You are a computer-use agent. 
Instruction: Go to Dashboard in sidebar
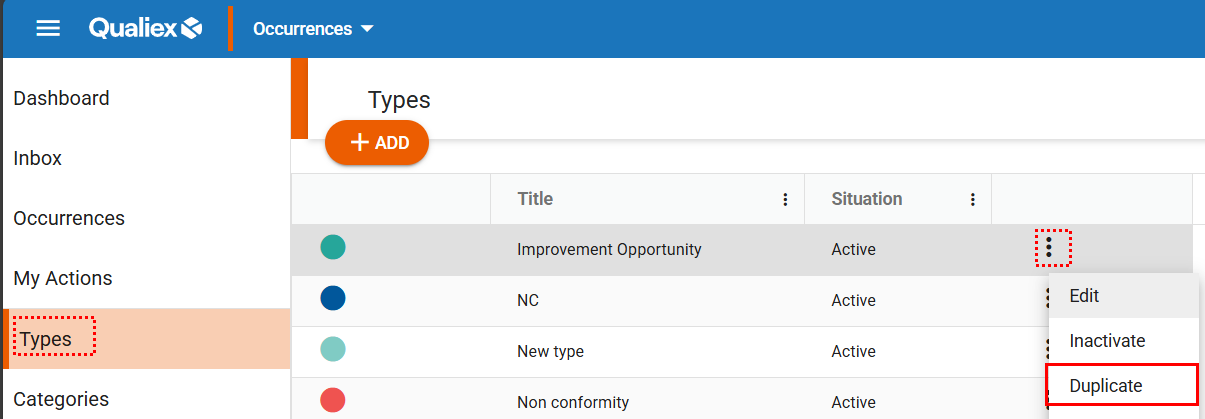pyautogui.click(x=62, y=98)
